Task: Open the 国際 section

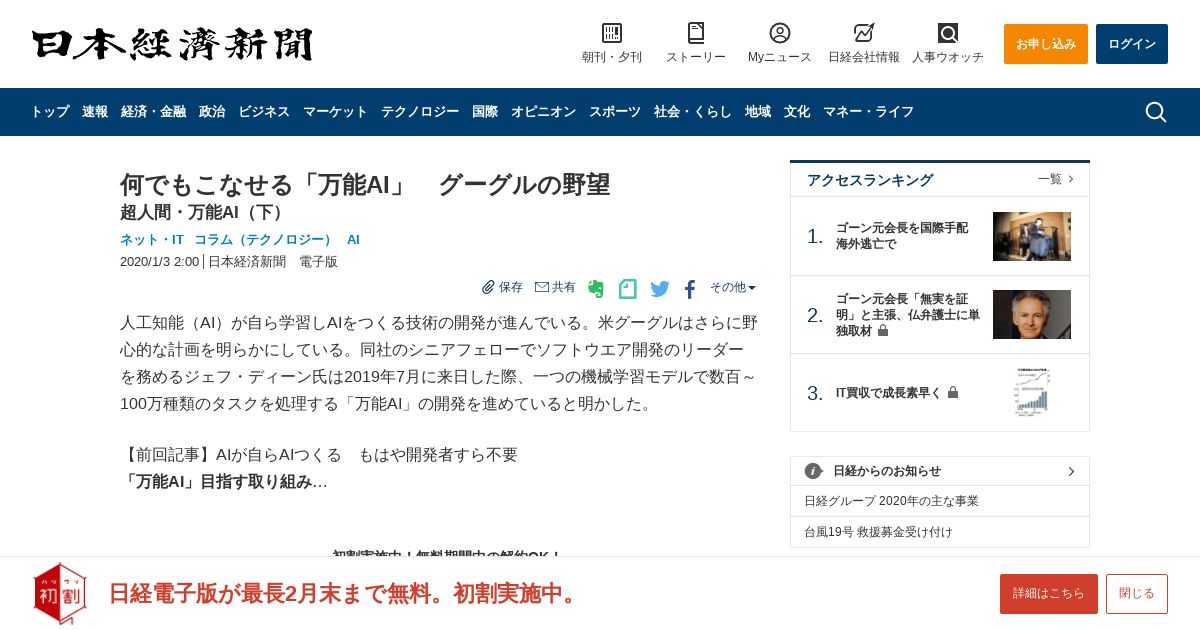Action: pyautogui.click(x=485, y=112)
